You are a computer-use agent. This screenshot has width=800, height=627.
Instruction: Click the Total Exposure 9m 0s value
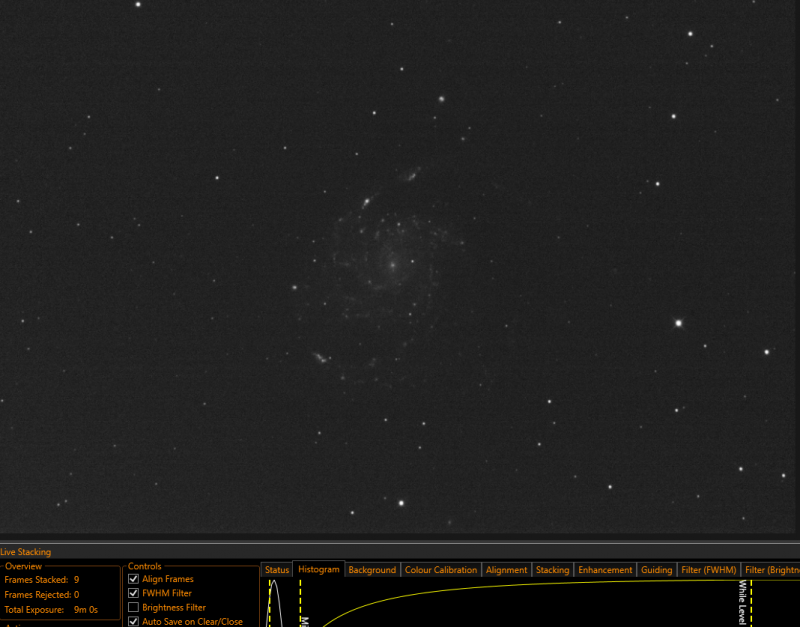click(x=86, y=610)
